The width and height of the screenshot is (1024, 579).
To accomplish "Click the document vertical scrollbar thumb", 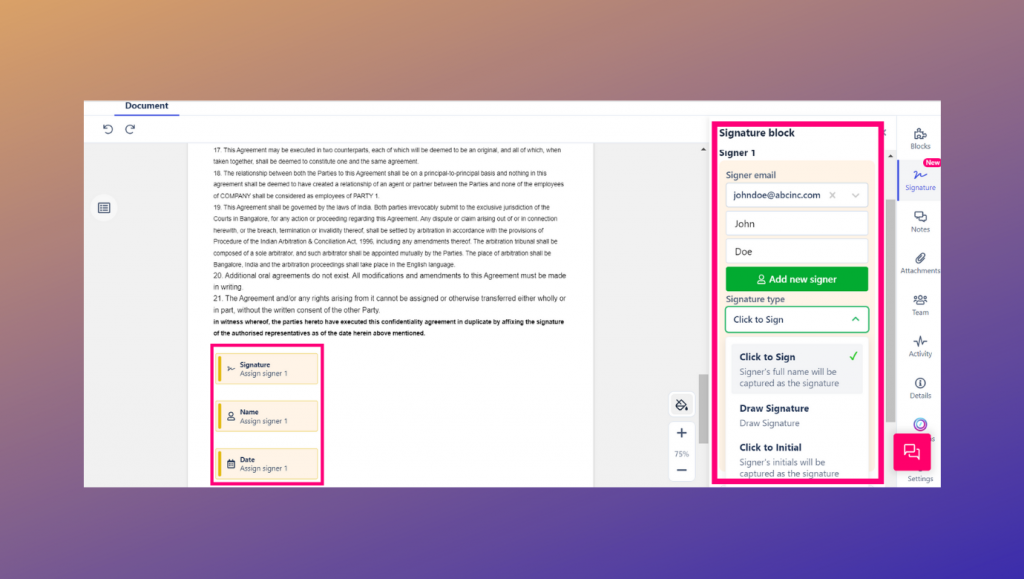I will pyautogui.click(x=703, y=409).
